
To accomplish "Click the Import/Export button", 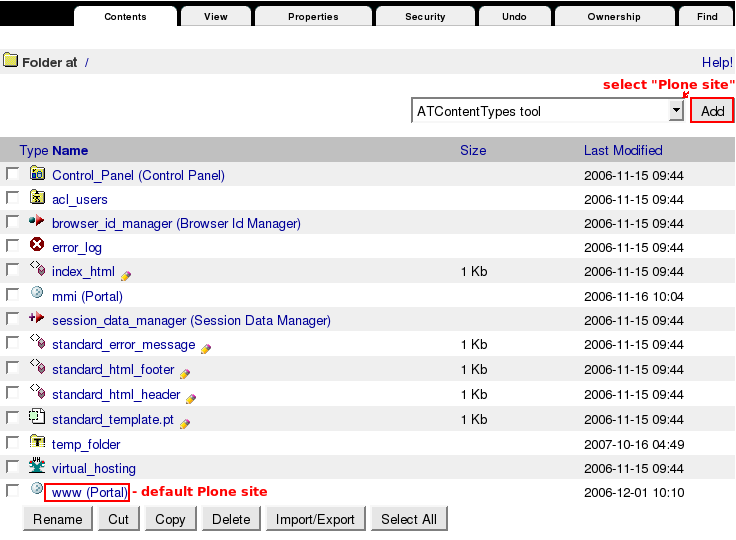I will click(315, 519).
